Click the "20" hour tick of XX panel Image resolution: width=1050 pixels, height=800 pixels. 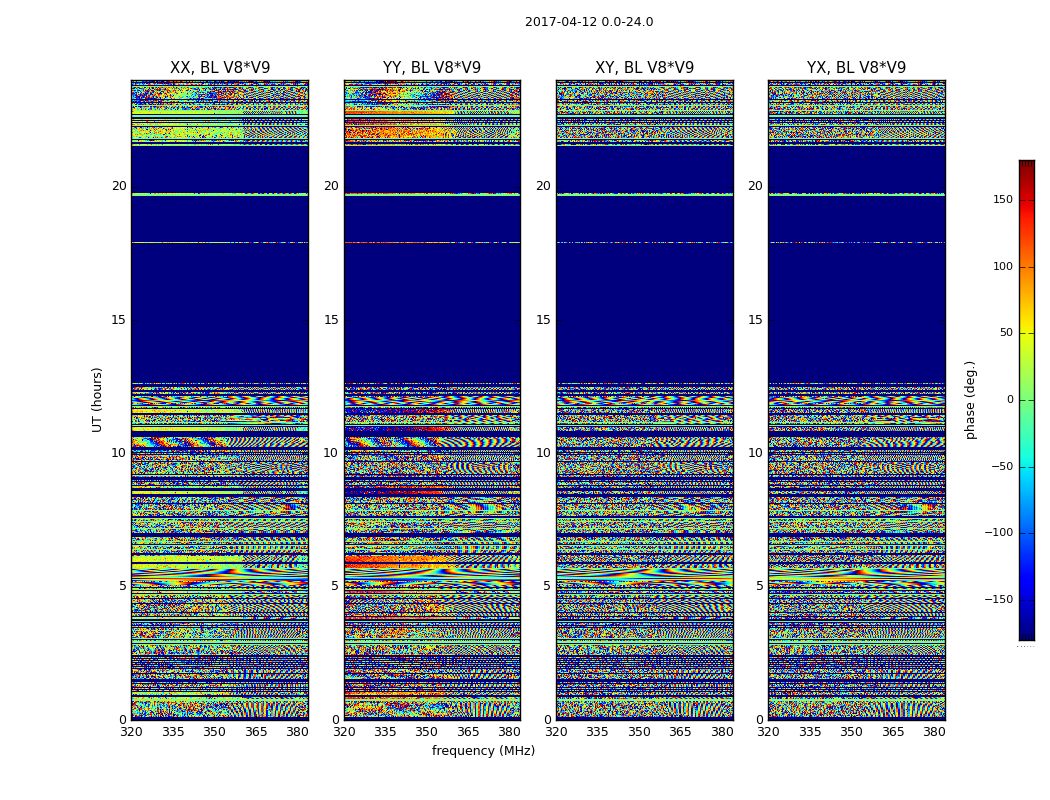point(119,186)
